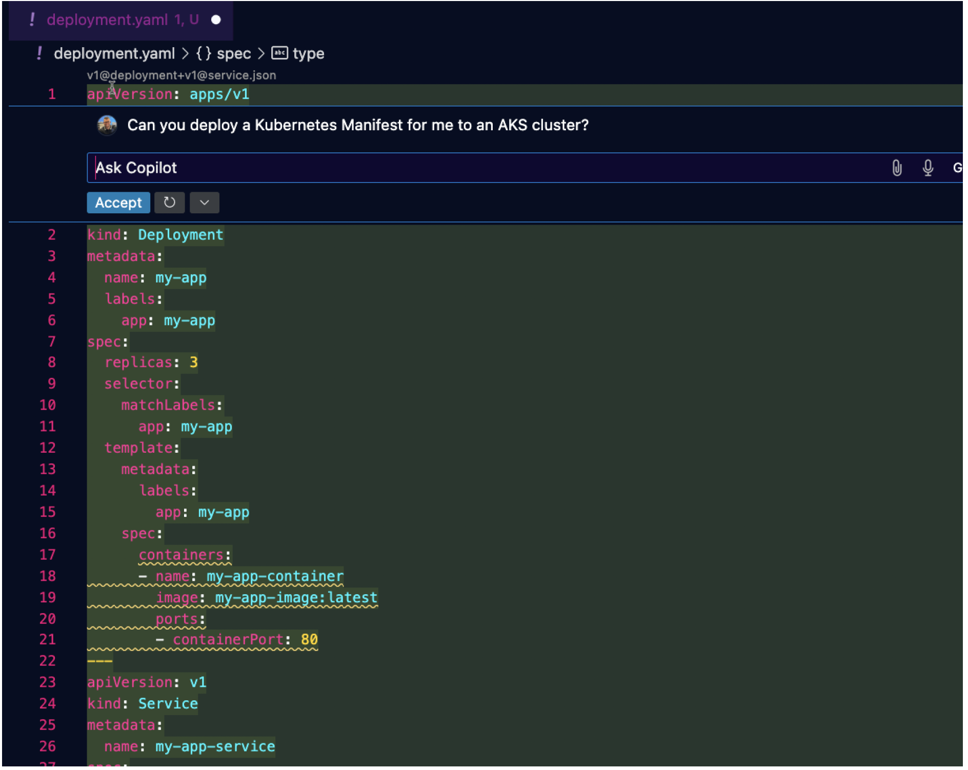Click the attach file paperclip icon
The width and height of the screenshot is (968, 770).
pyautogui.click(x=897, y=168)
